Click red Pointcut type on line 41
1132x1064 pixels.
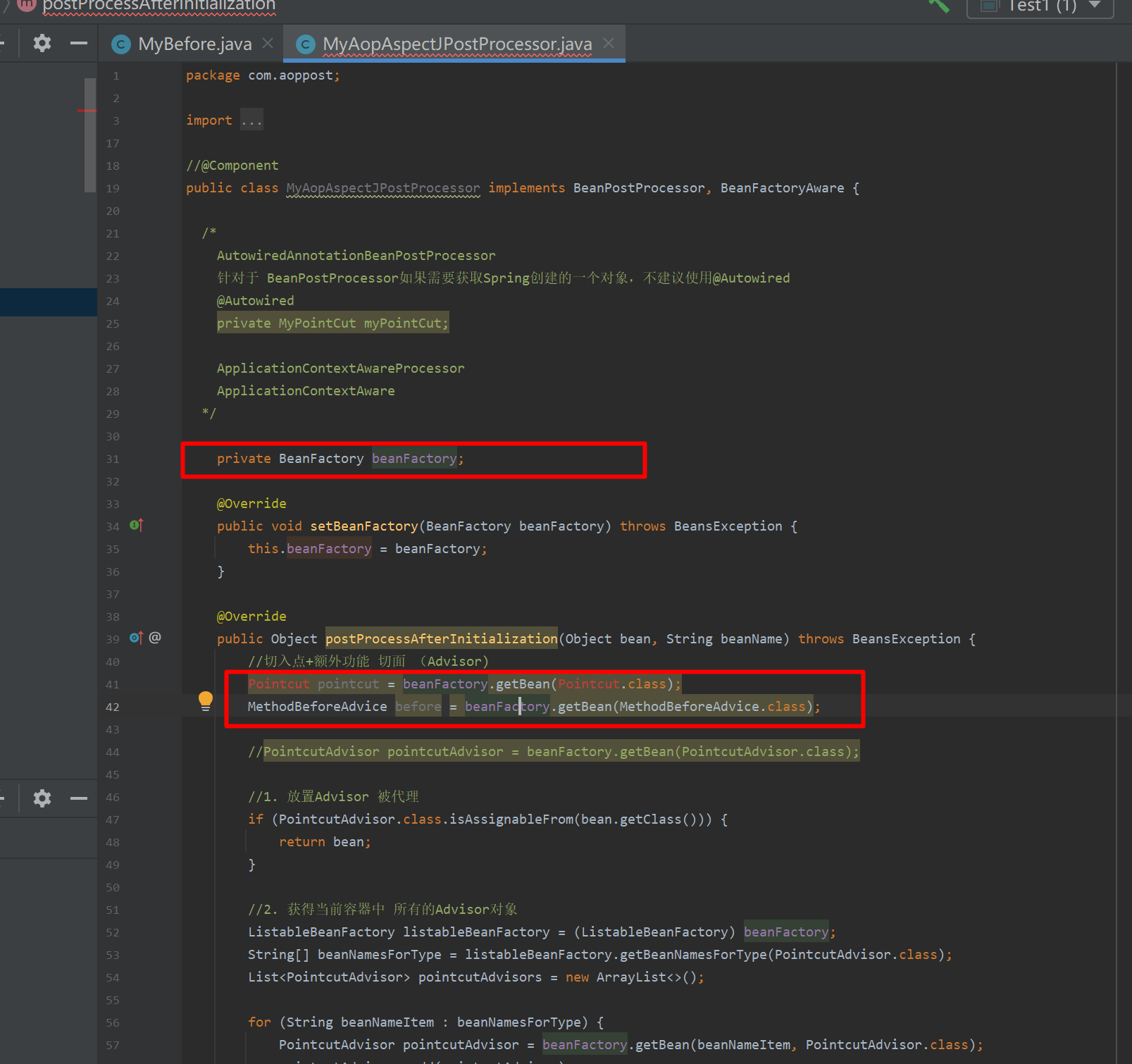point(279,684)
